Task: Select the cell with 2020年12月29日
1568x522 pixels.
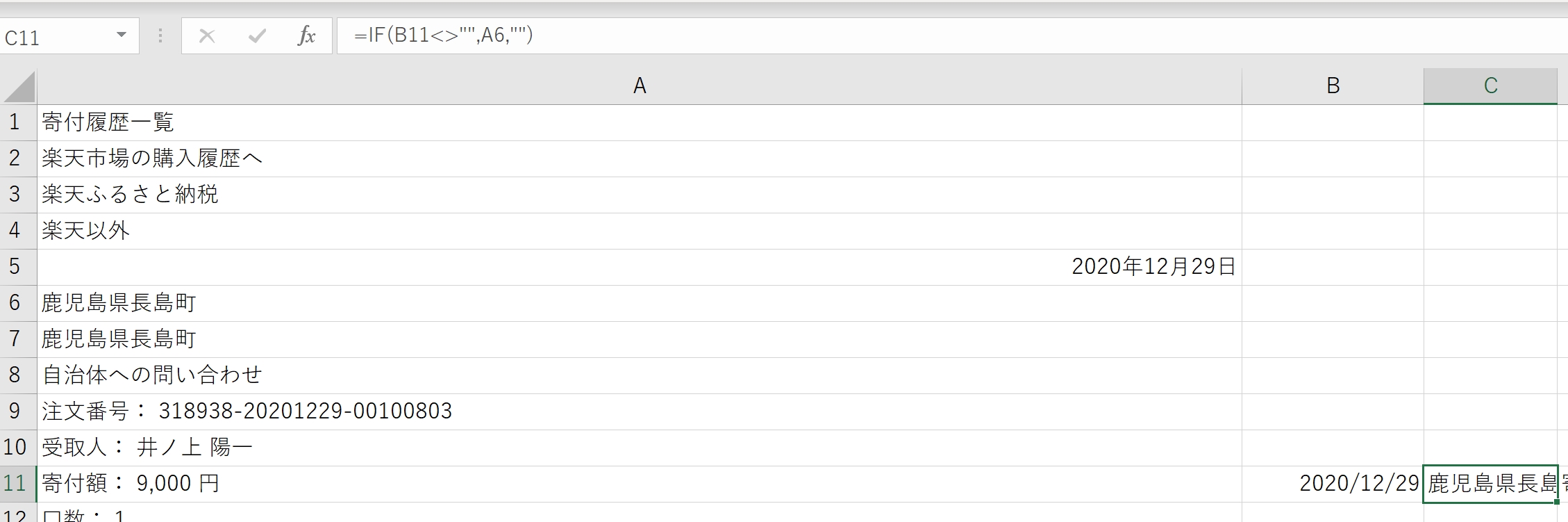Action: tap(640, 267)
